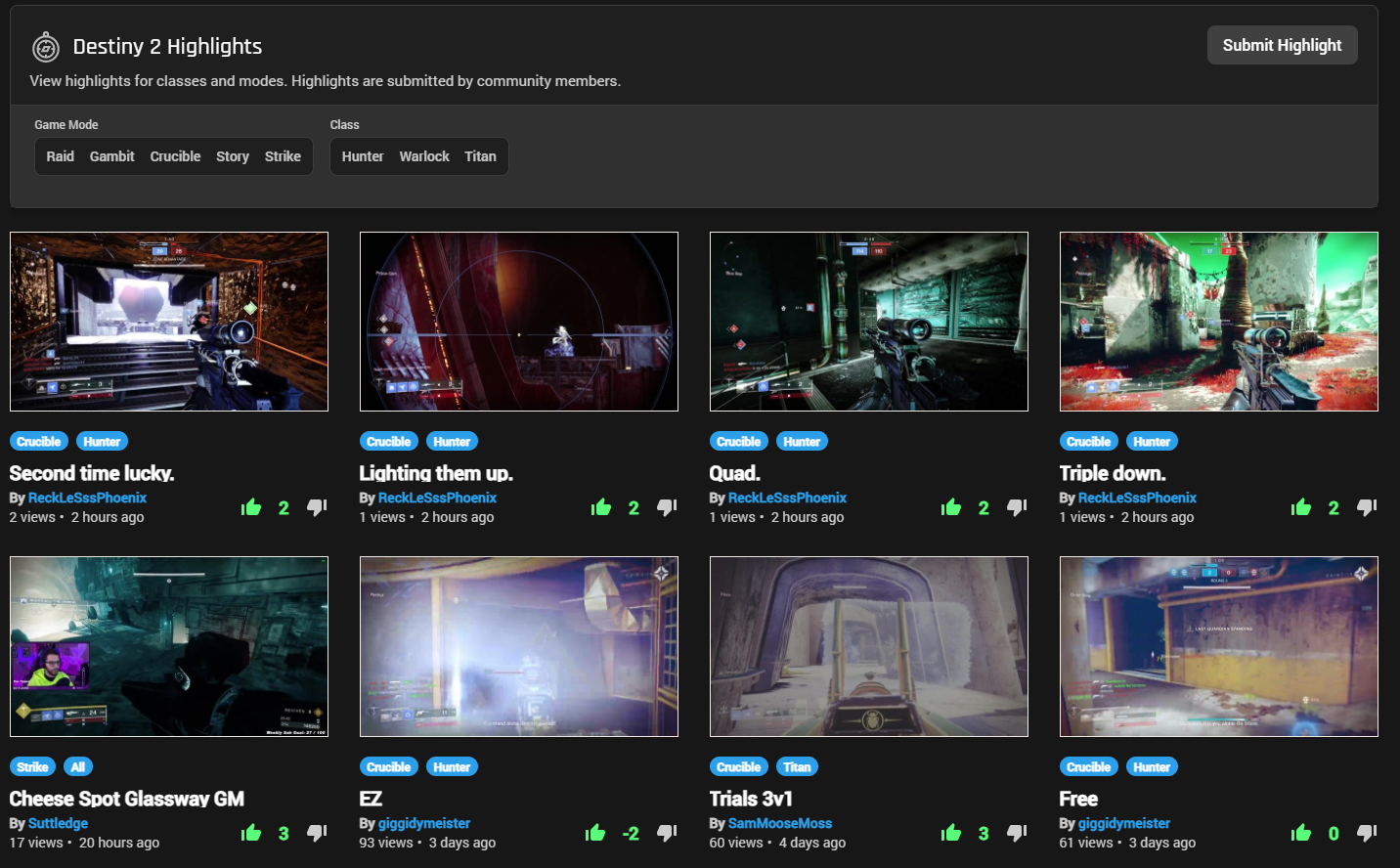
Task: Play the 'Quad.' video thumbnail
Action: point(869,322)
